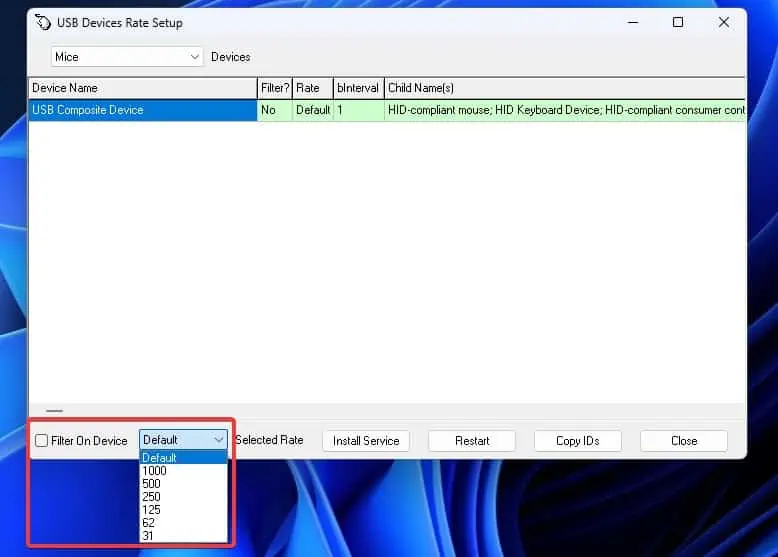This screenshot has height=557, width=778.
Task: Select 62 in the rate dropdown list
Action: point(149,523)
